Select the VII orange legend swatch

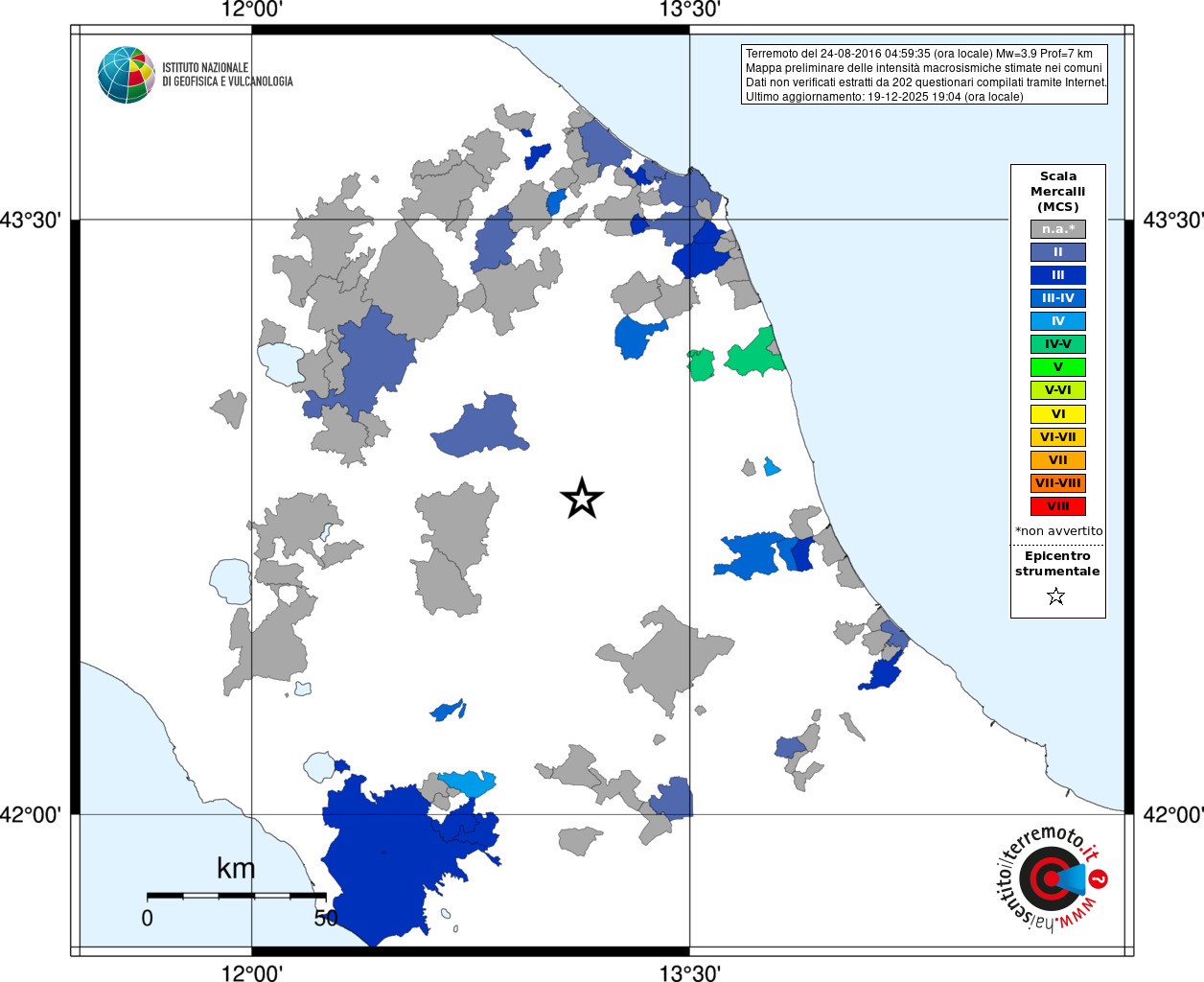1058,460
